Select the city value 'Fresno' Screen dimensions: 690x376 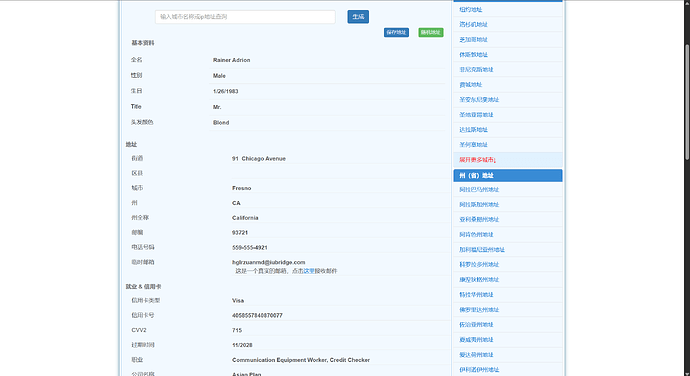(242, 188)
